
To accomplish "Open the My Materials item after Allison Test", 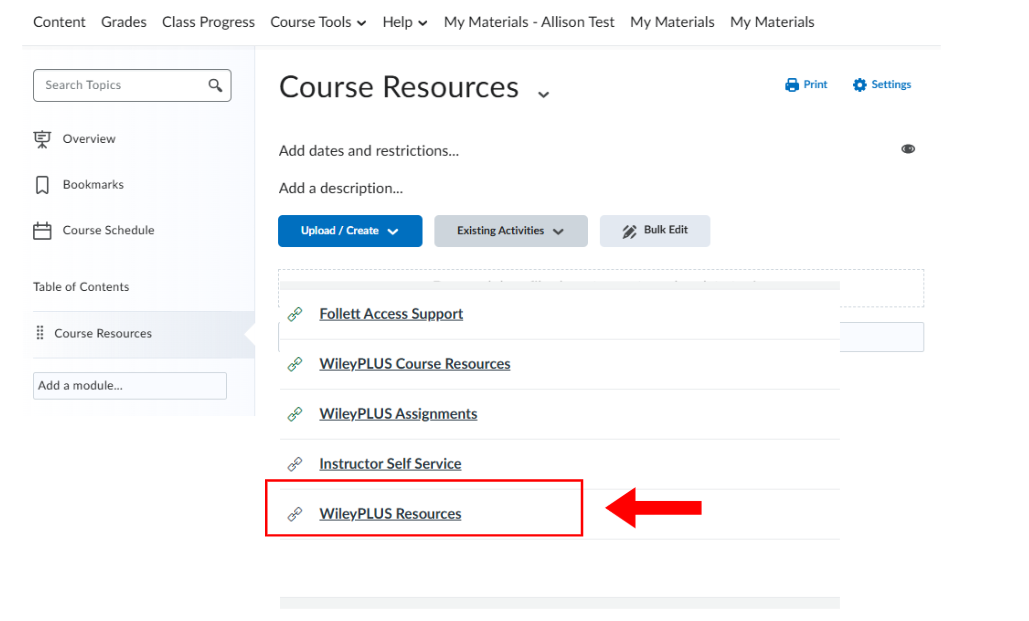I will [672, 22].
